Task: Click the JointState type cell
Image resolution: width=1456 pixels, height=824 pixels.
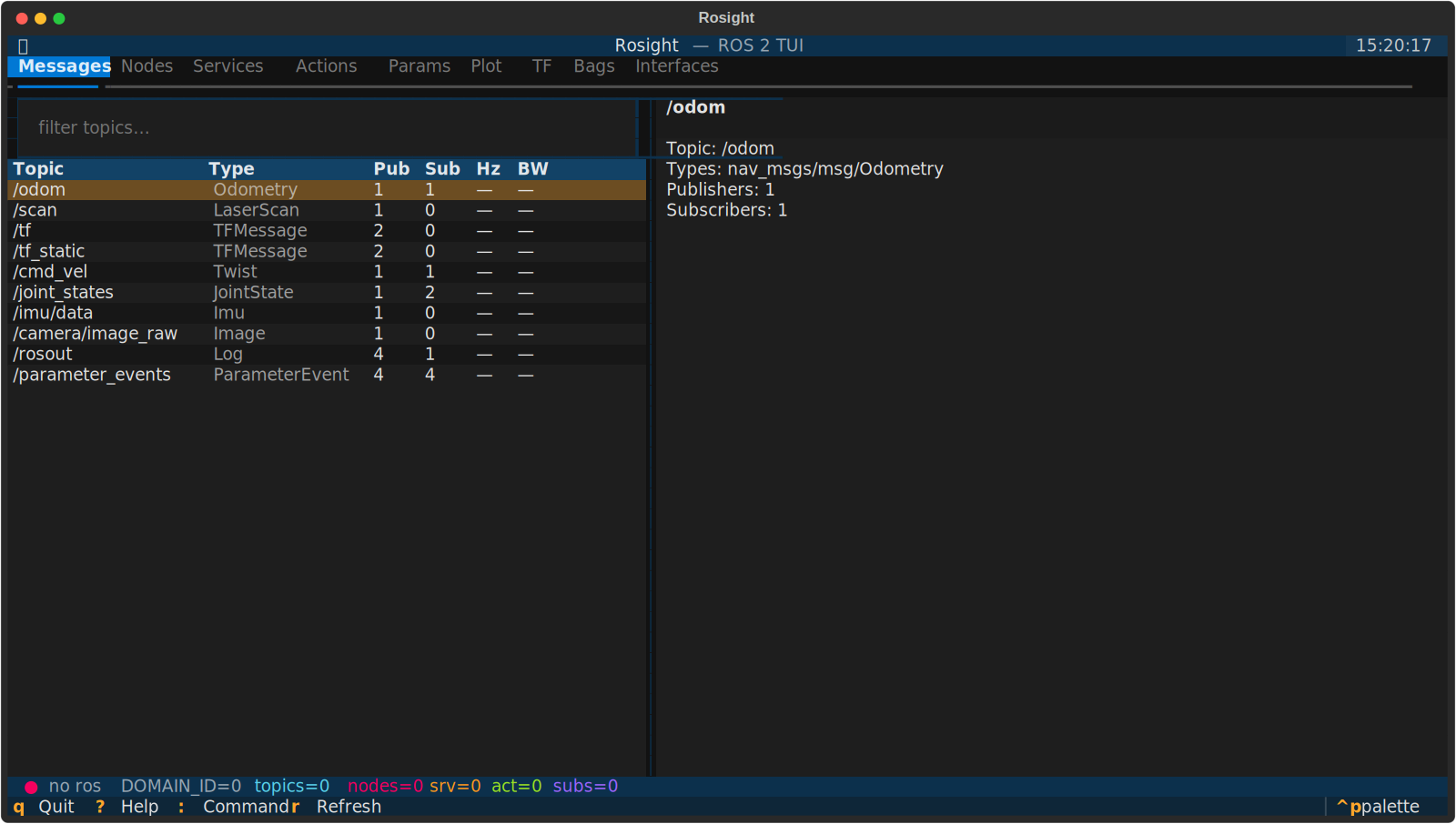Action: pos(253,293)
